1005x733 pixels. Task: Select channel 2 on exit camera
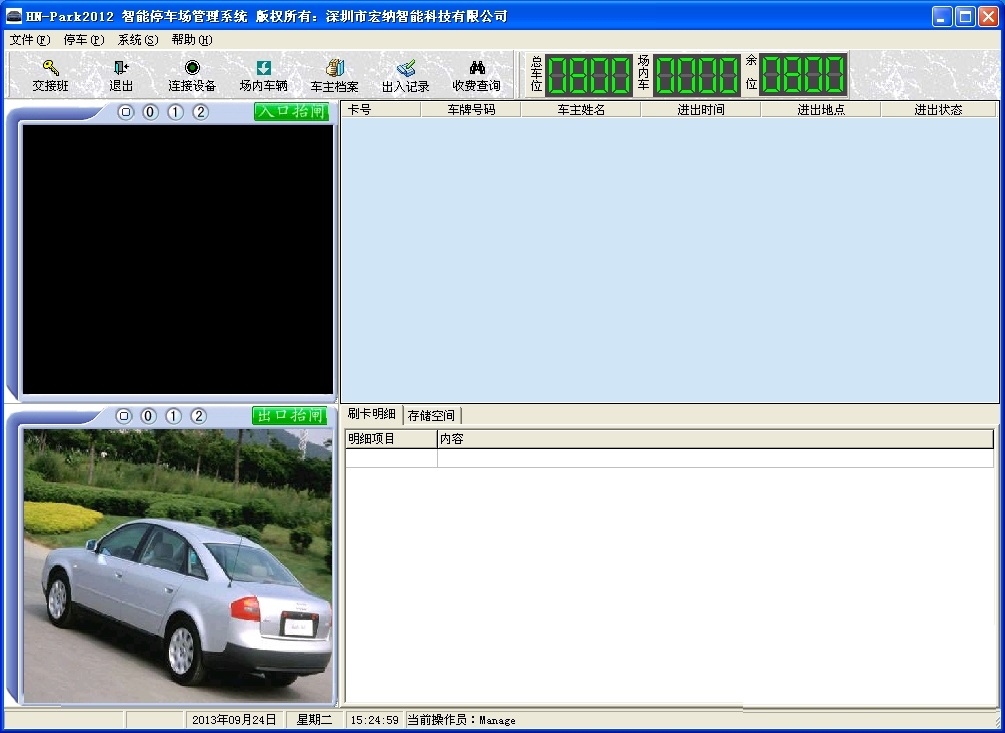(x=198, y=416)
